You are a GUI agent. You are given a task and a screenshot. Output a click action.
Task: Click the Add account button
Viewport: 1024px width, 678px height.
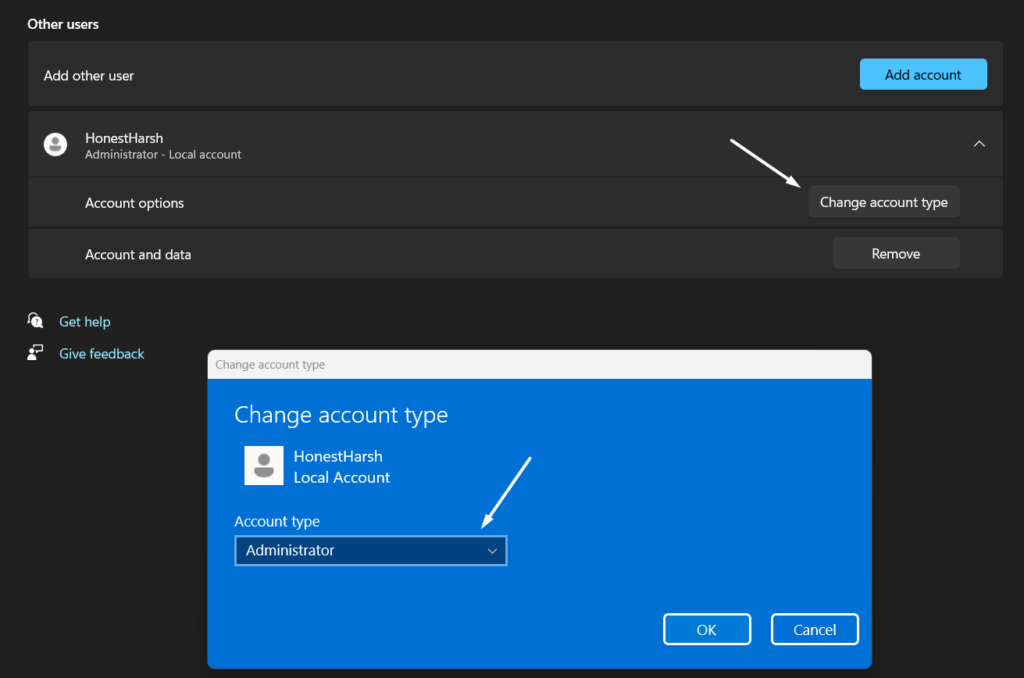click(922, 74)
